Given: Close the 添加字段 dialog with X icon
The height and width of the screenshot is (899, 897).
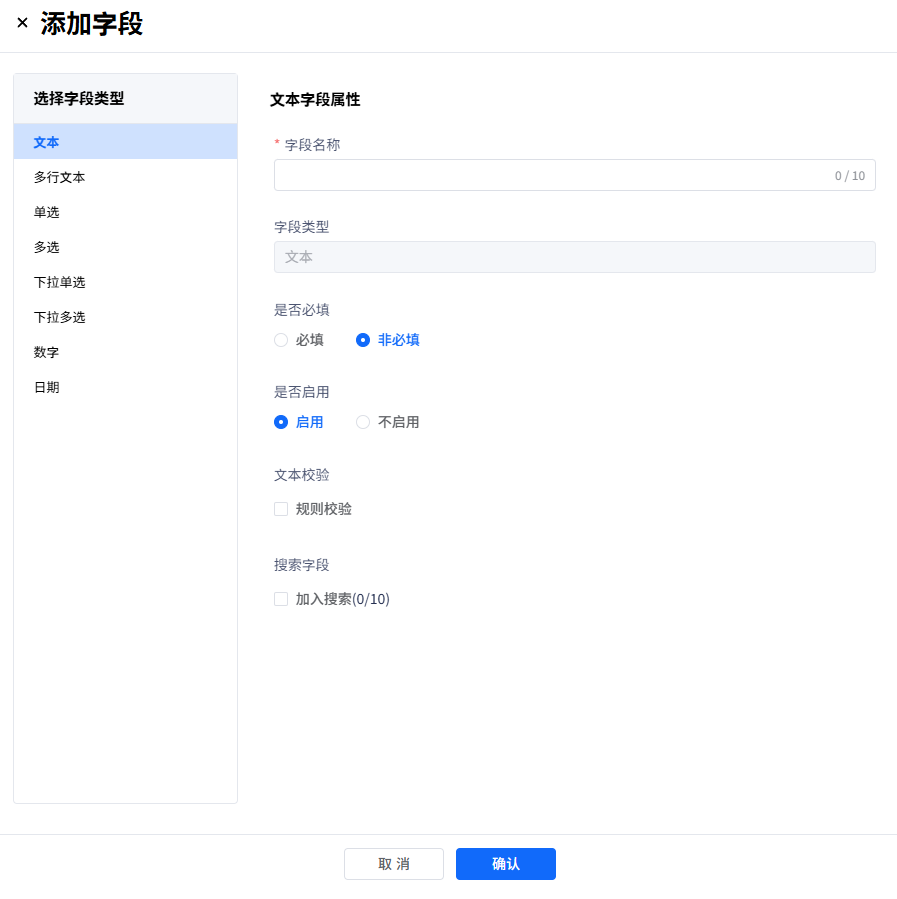Looking at the screenshot, I should pos(22,23).
